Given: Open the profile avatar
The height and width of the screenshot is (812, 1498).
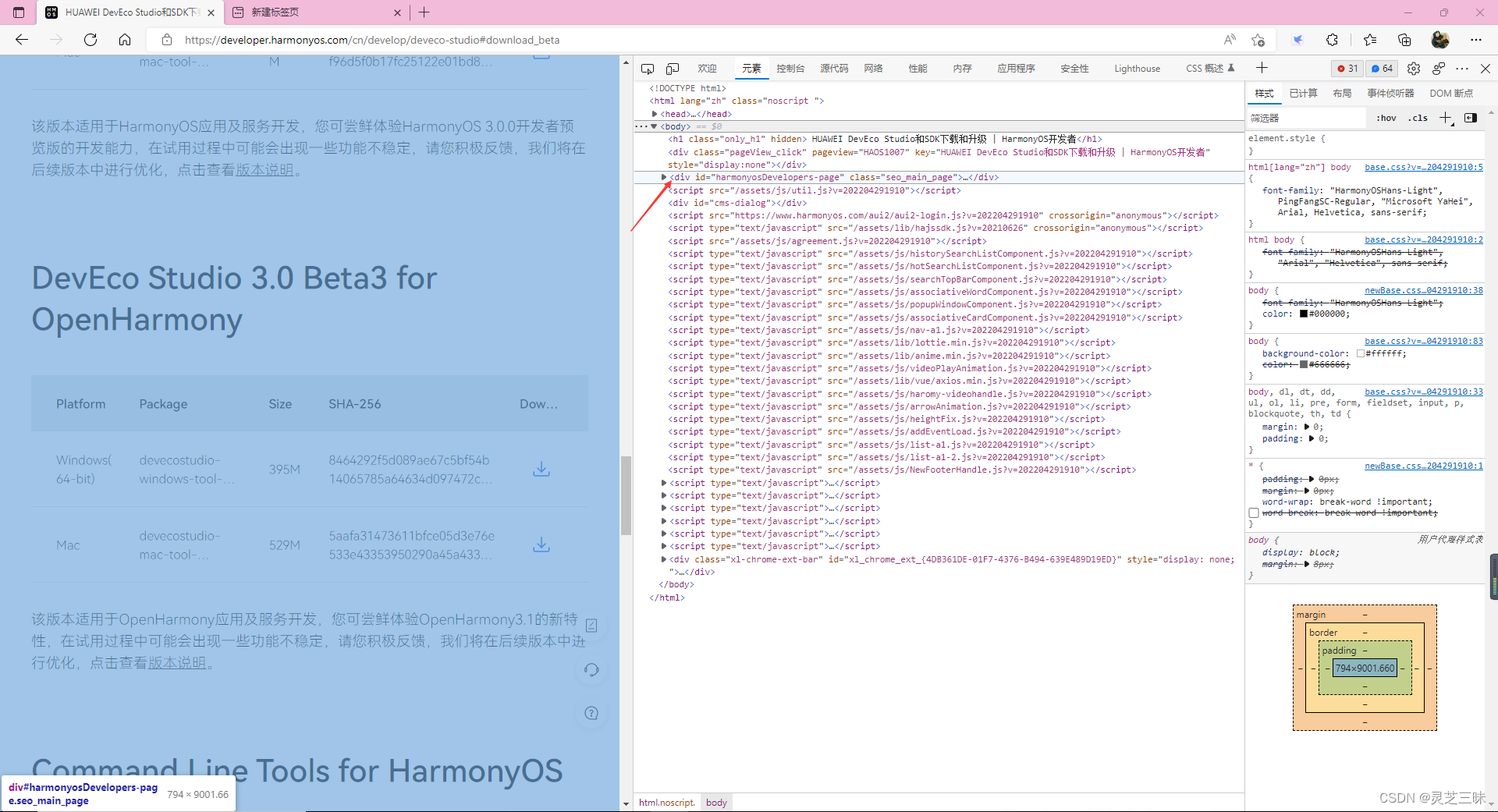Looking at the screenshot, I should 1440,40.
